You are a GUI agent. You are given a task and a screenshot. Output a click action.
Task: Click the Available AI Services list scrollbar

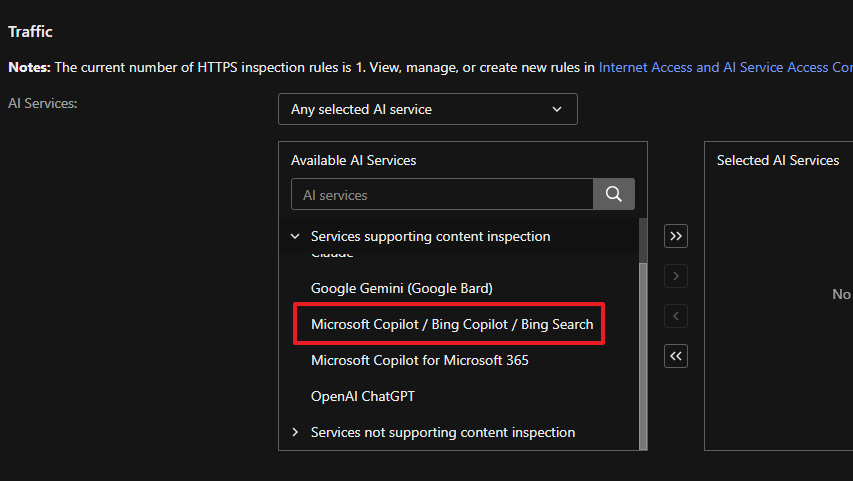[x=643, y=350]
